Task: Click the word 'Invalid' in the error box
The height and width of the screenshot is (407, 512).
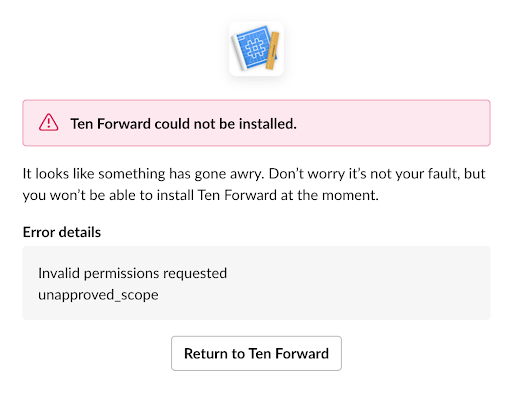Action: tap(59, 273)
